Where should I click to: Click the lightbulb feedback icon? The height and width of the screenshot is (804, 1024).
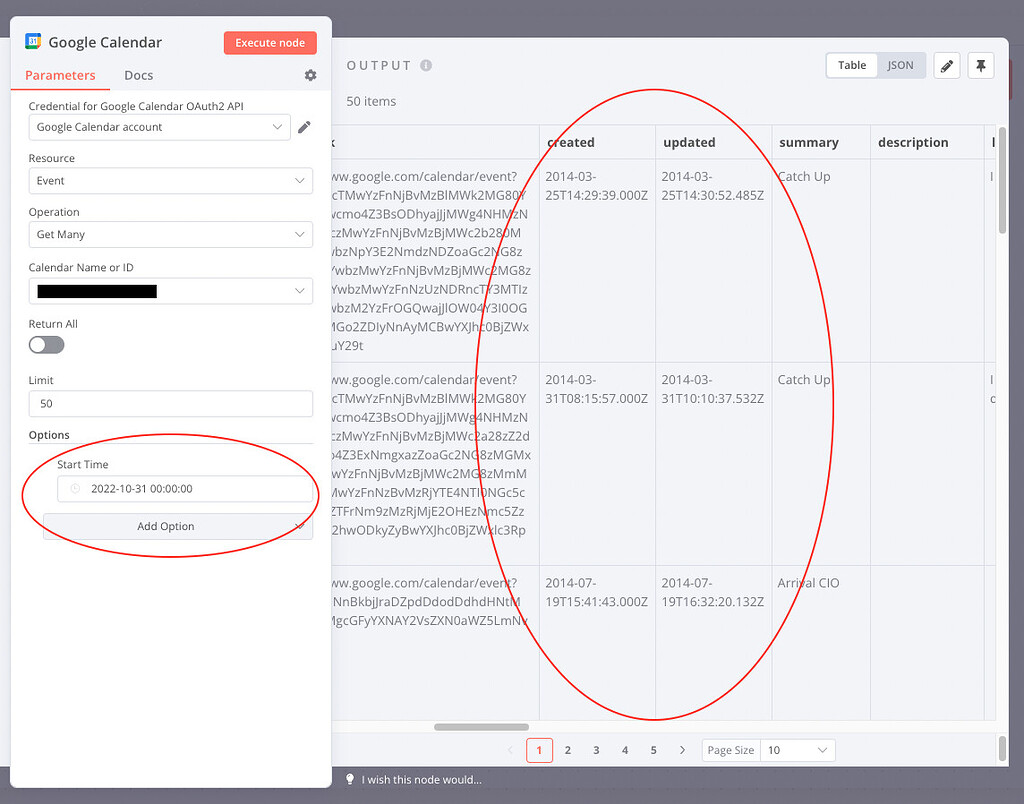tap(349, 780)
